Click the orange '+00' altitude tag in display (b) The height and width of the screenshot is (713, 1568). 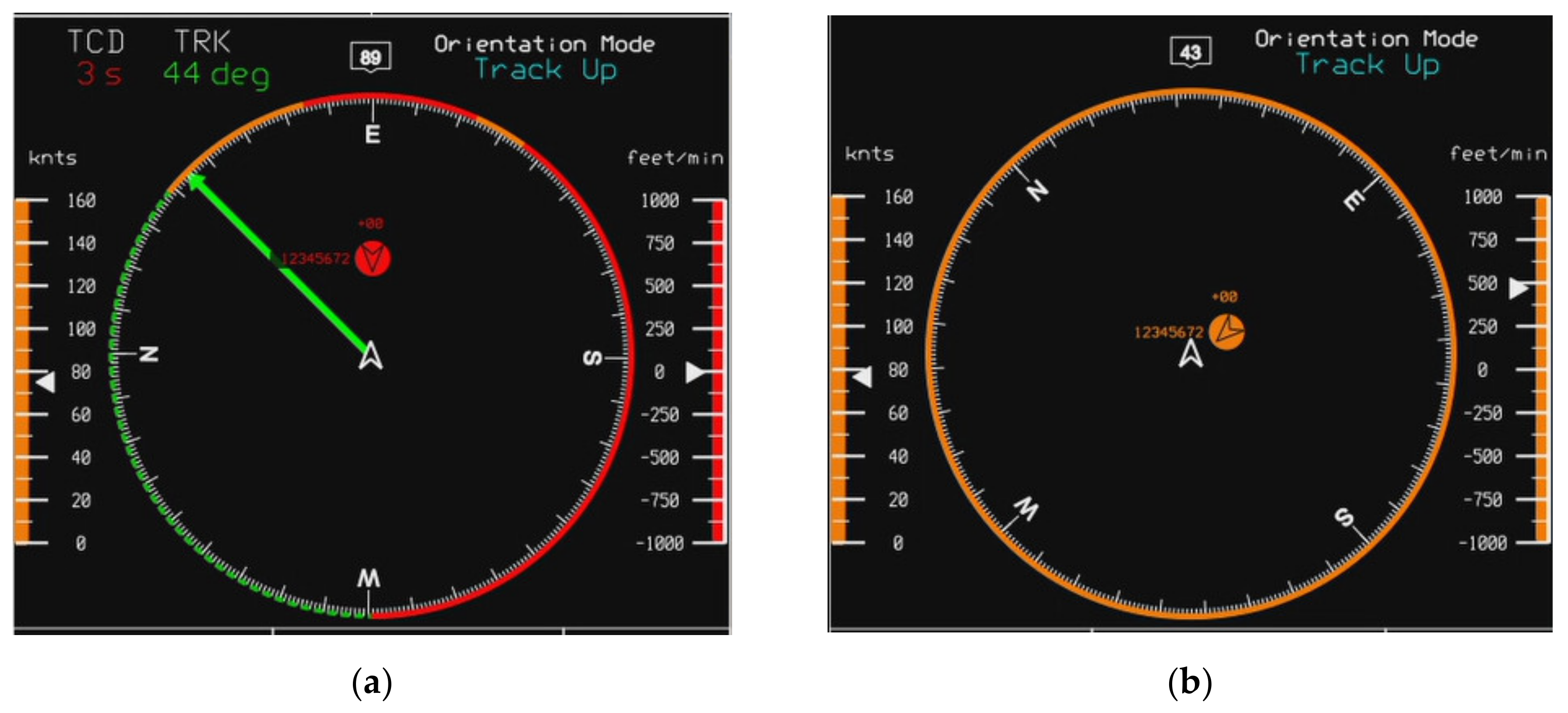(x=1224, y=297)
